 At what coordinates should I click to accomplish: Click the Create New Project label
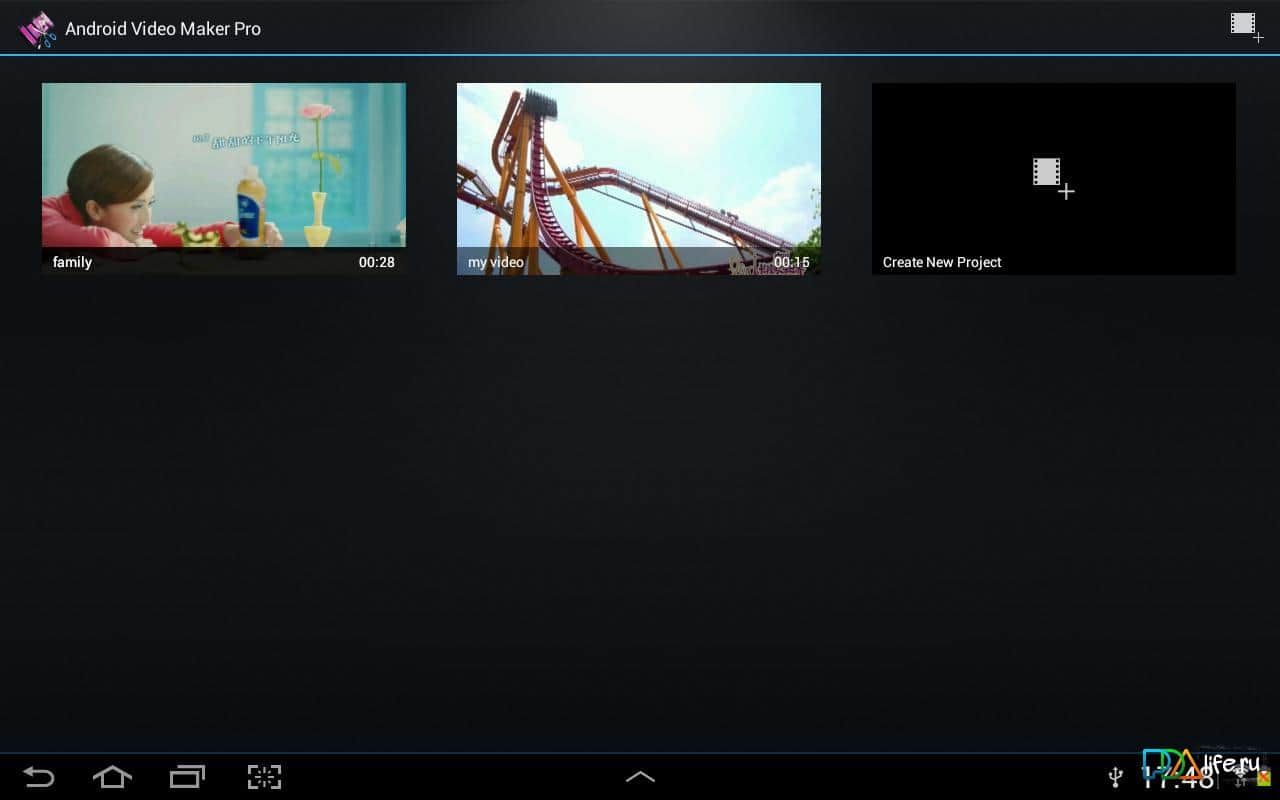(x=942, y=262)
